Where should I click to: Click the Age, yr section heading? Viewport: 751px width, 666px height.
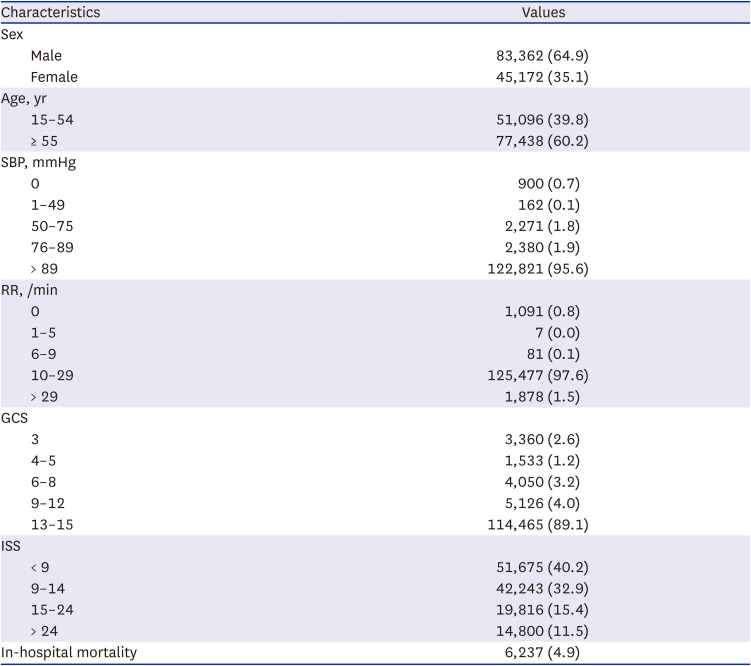pos(26,98)
